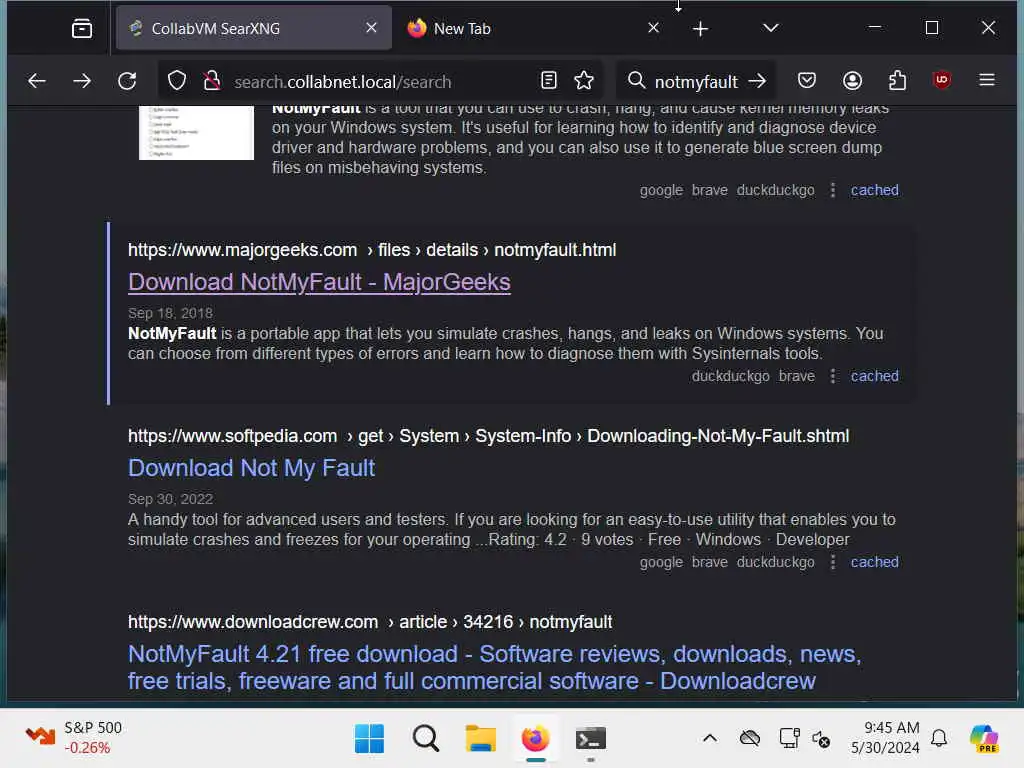Open S&P 500 widget on taskbar

point(74,738)
